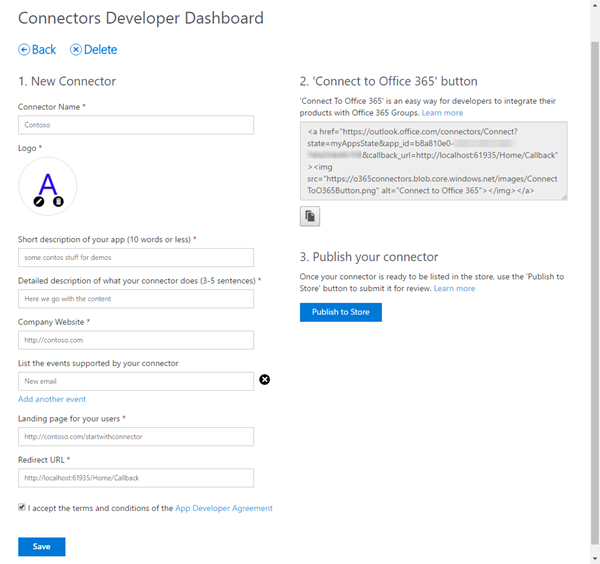Open Learn more about Office 365 Groups
The width and height of the screenshot is (600, 564).
pos(442,113)
